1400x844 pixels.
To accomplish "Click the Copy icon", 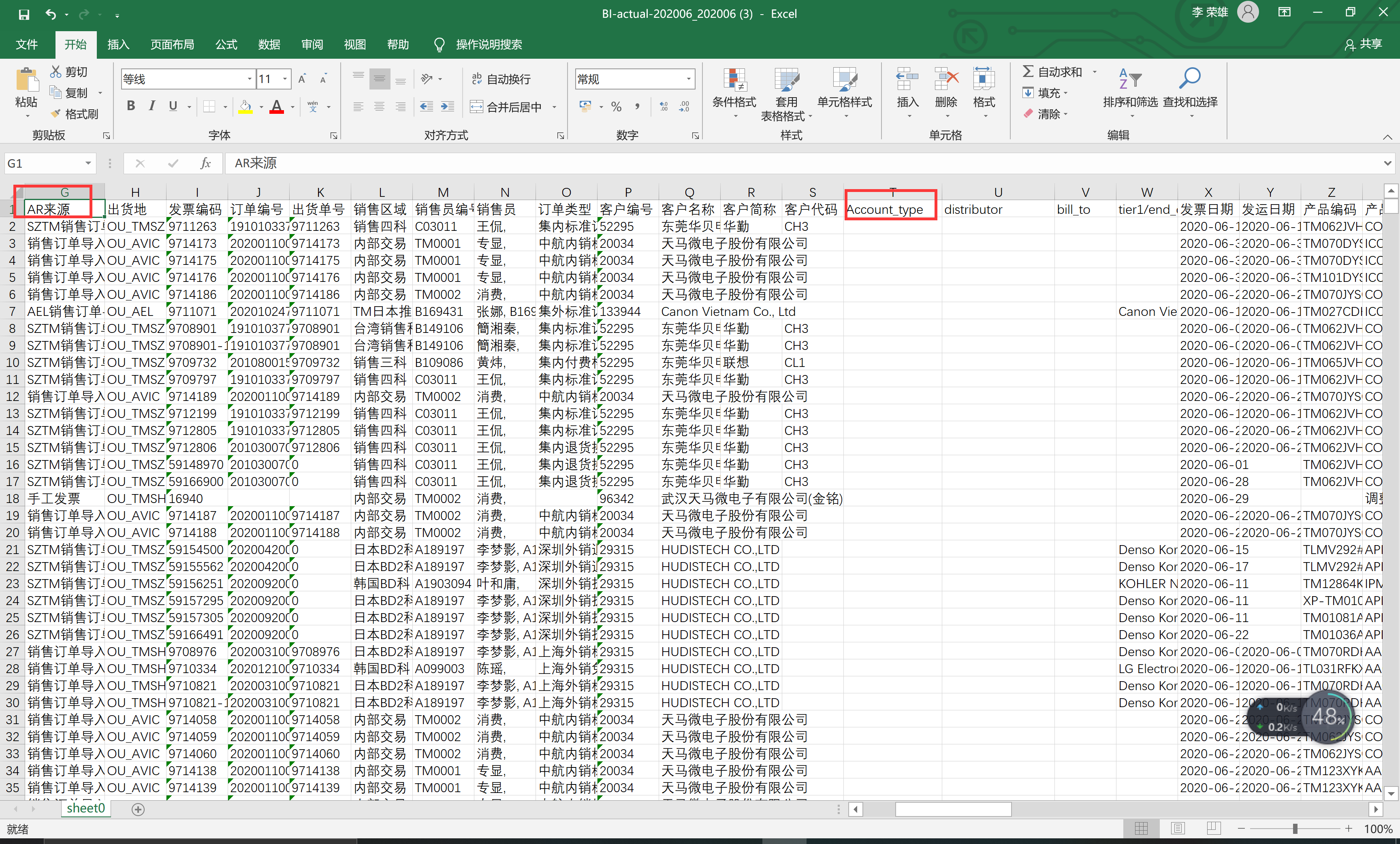I will [55, 93].
